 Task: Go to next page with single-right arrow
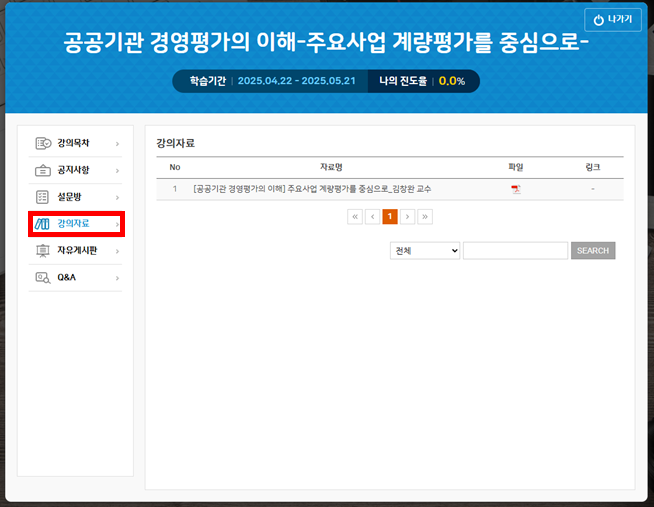(407, 216)
